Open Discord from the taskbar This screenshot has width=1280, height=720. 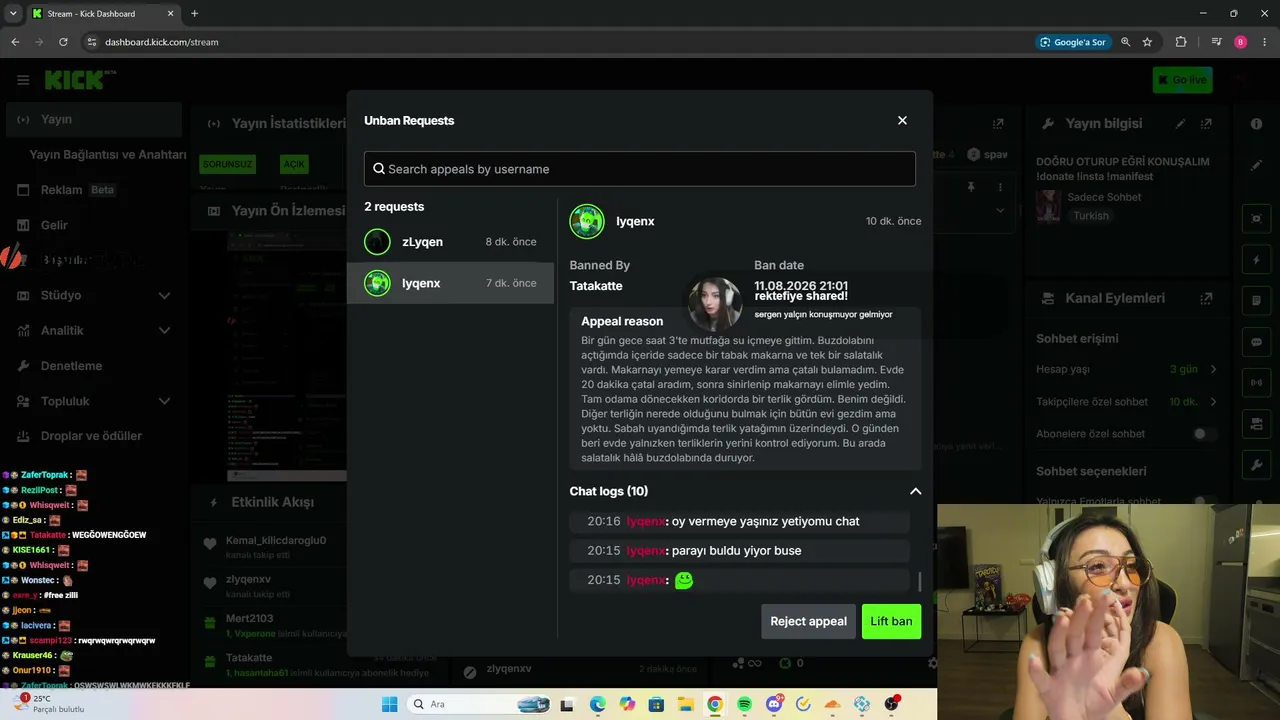774,704
